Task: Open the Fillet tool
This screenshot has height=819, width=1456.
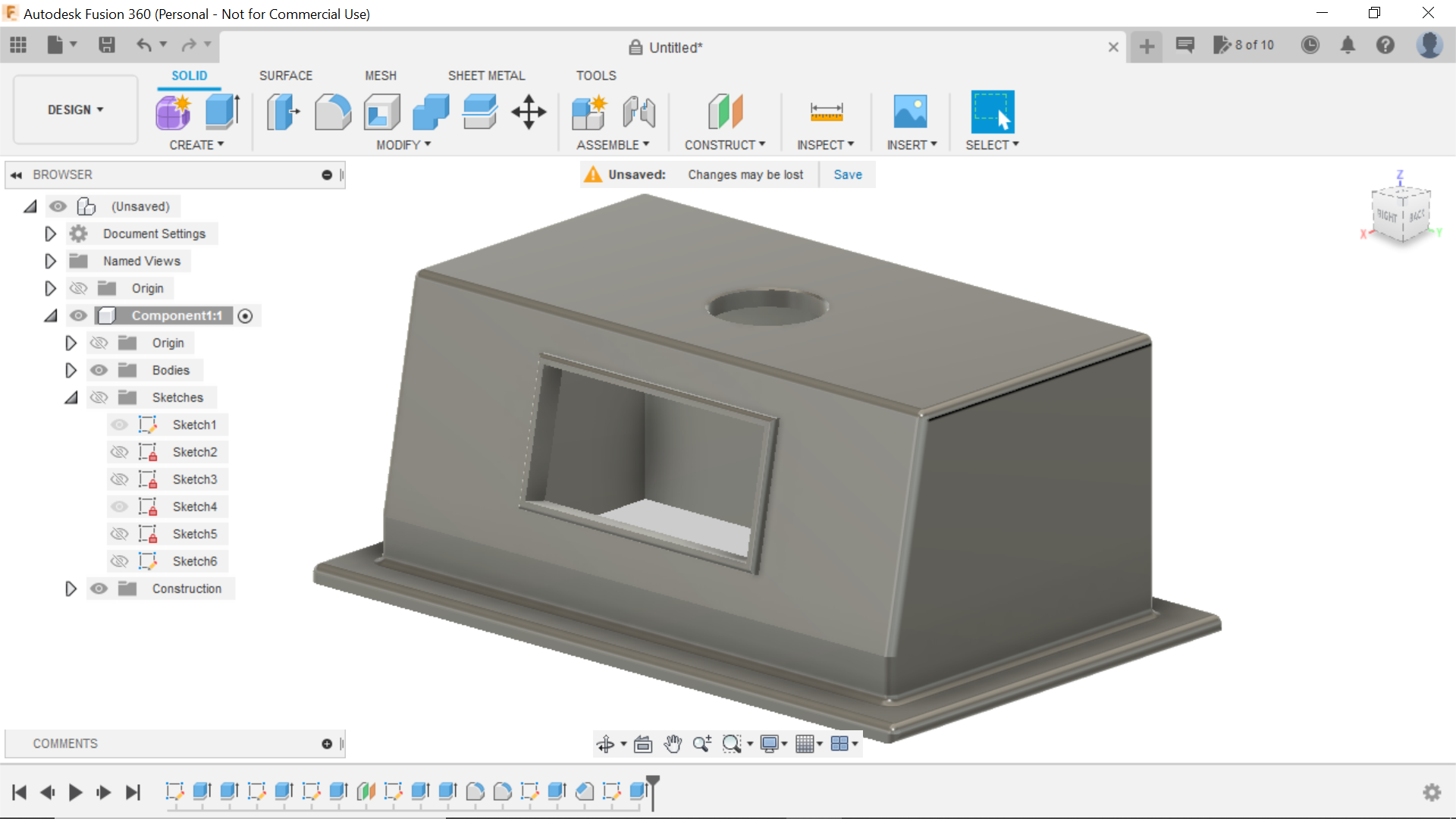Action: tap(333, 111)
